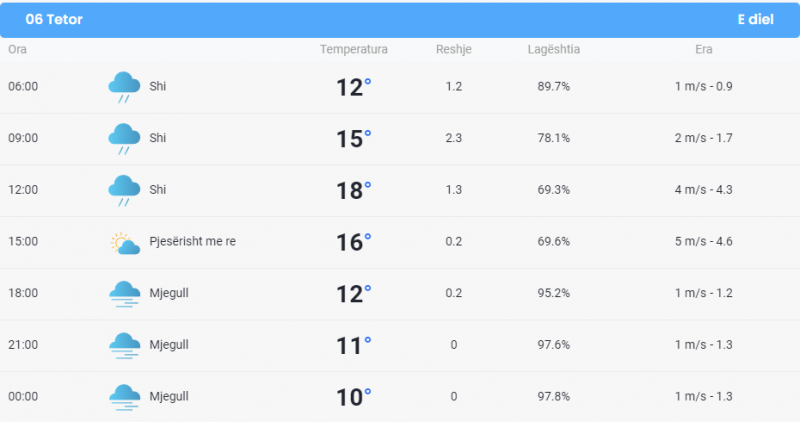Click the partly cloudy icon at 15:00
The width and height of the screenshot is (800, 422).
point(125,243)
